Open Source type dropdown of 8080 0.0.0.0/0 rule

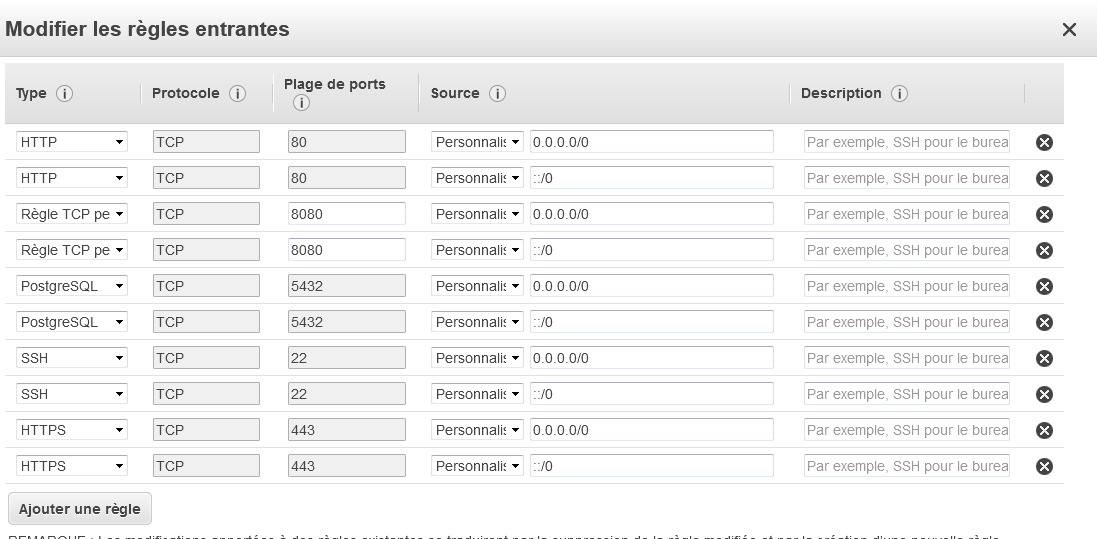[x=477, y=214]
